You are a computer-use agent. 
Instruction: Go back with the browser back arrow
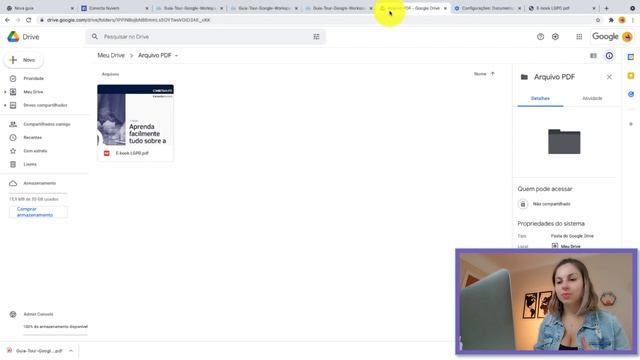click(7, 20)
